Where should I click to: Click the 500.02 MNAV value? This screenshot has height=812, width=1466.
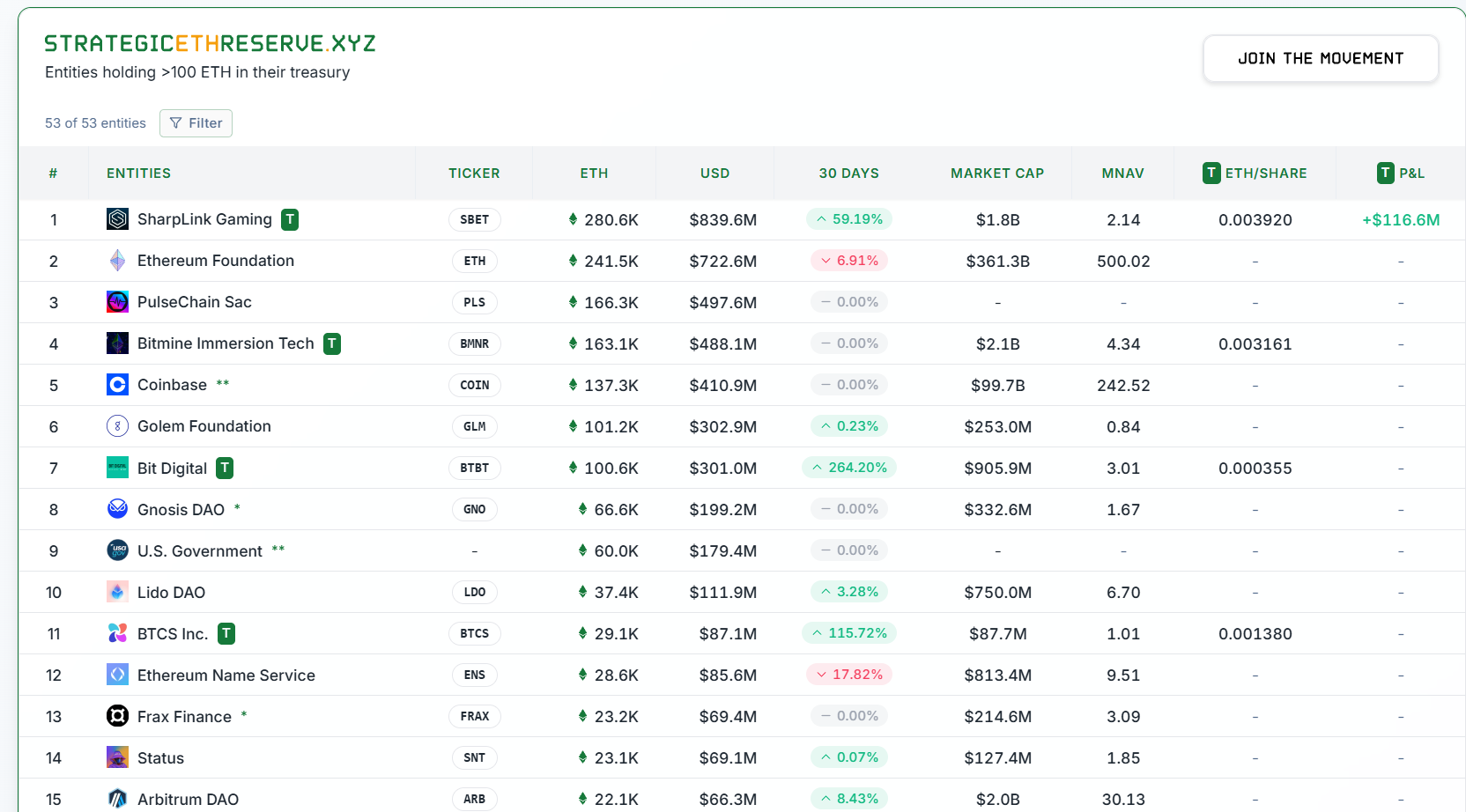(1123, 262)
